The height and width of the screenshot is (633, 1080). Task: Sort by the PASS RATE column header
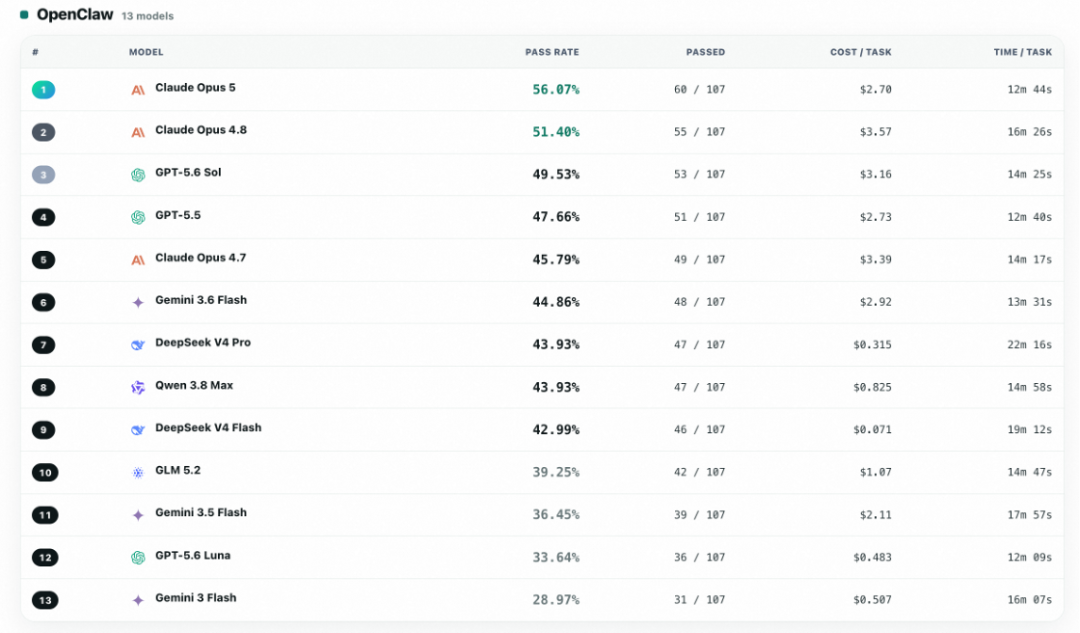(552, 52)
